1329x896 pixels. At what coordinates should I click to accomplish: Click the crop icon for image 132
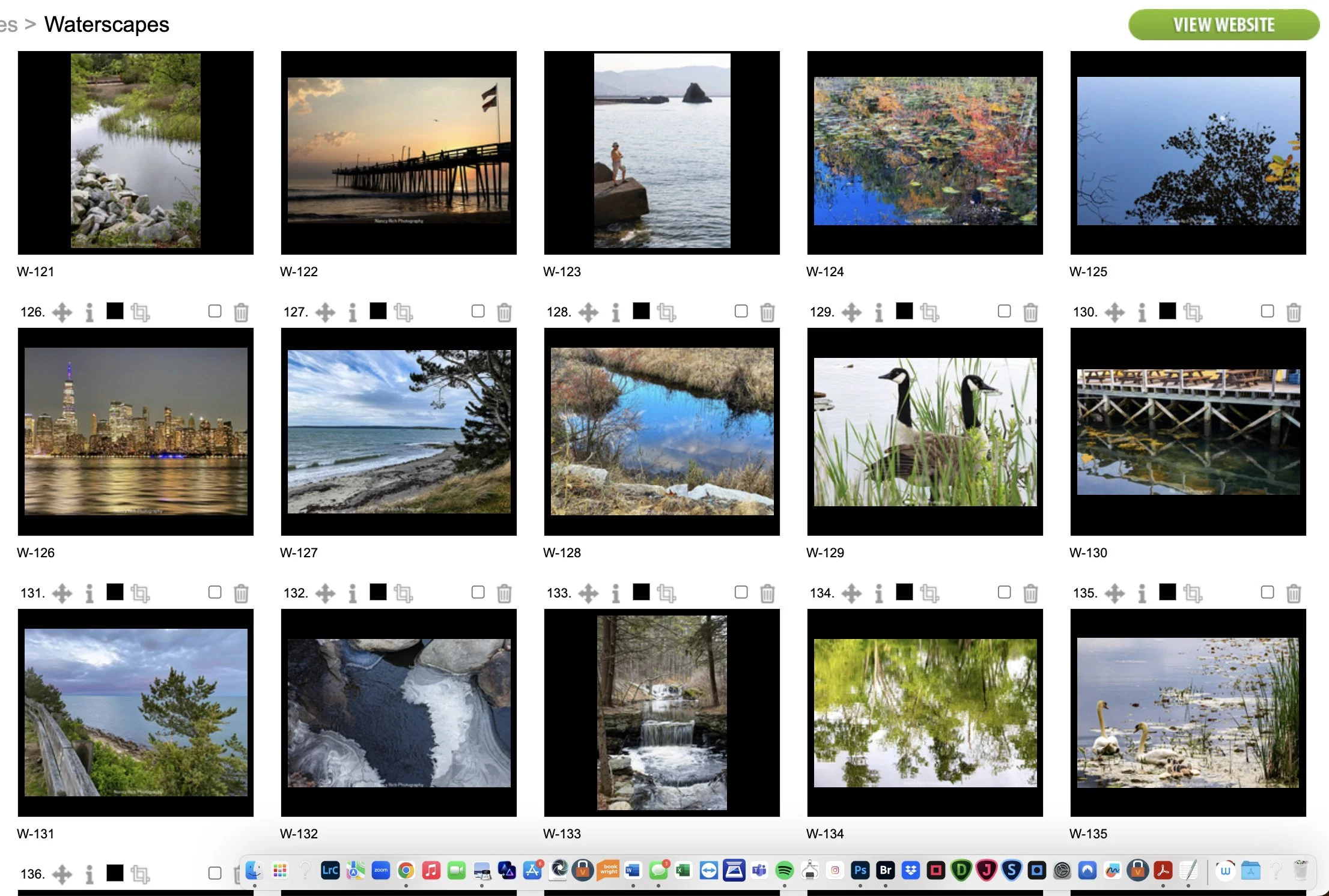[x=403, y=593]
